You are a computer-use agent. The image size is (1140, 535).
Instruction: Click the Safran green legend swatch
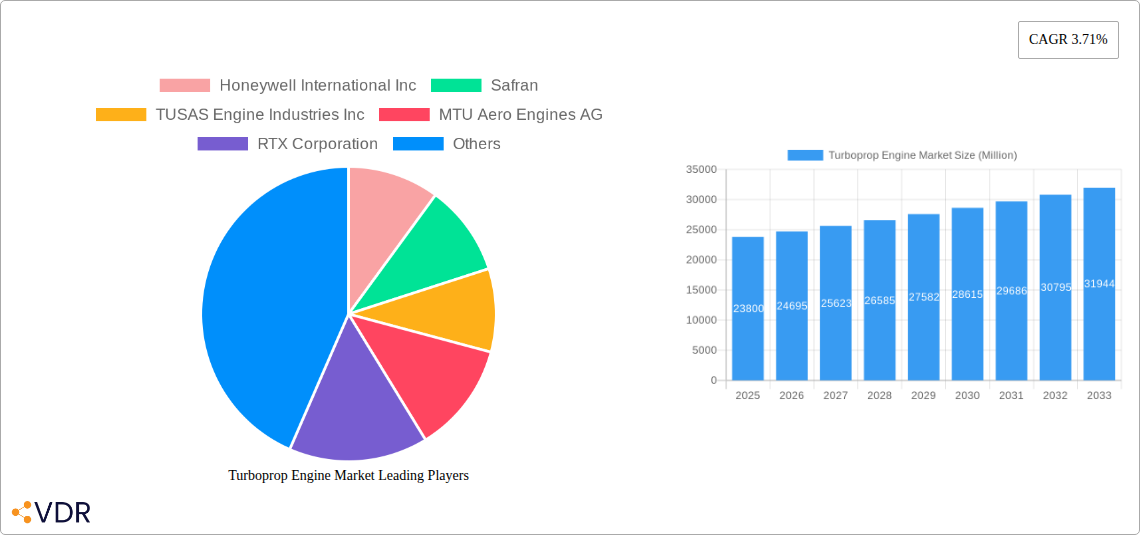[x=456, y=85]
